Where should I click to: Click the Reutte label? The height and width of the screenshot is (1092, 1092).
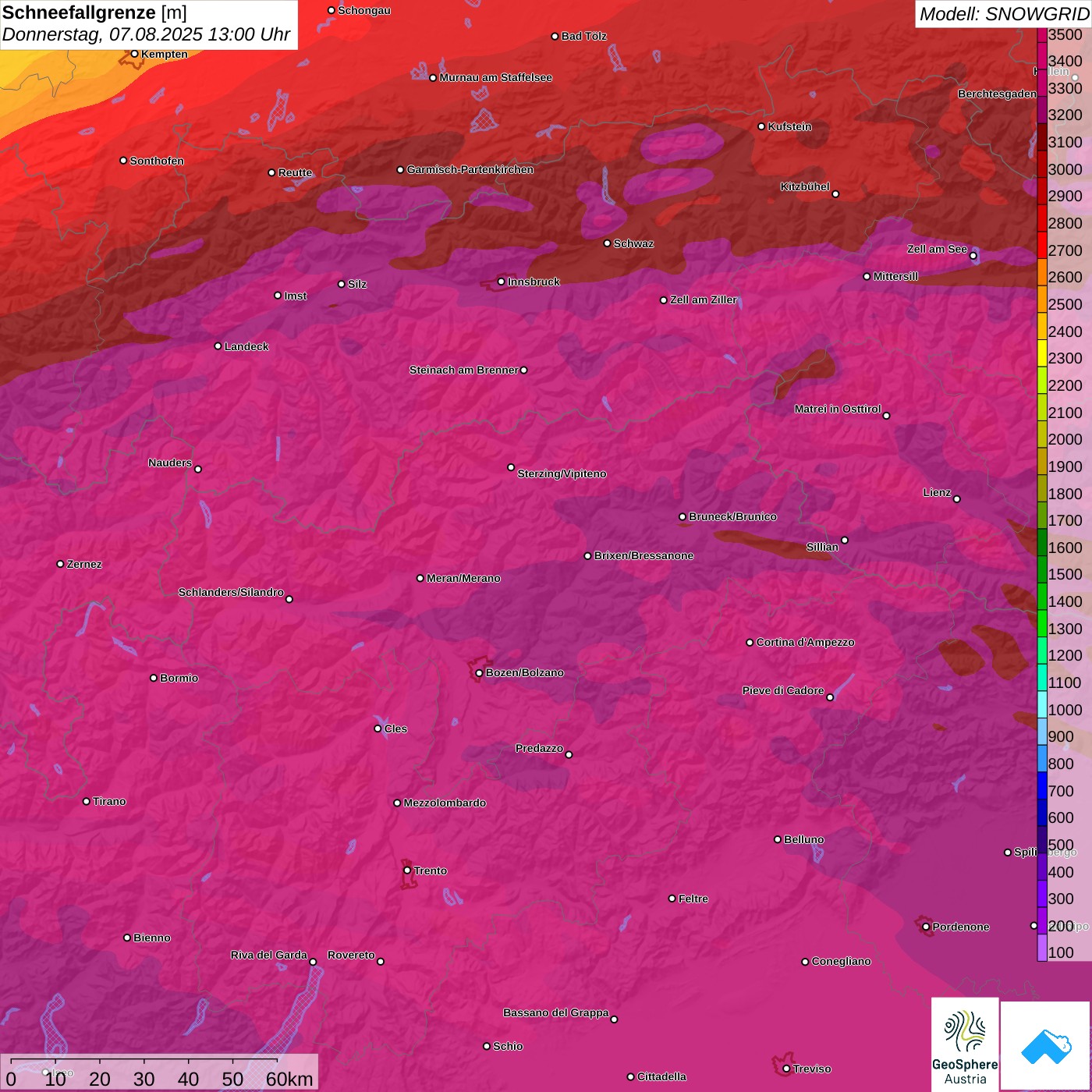click(x=295, y=172)
